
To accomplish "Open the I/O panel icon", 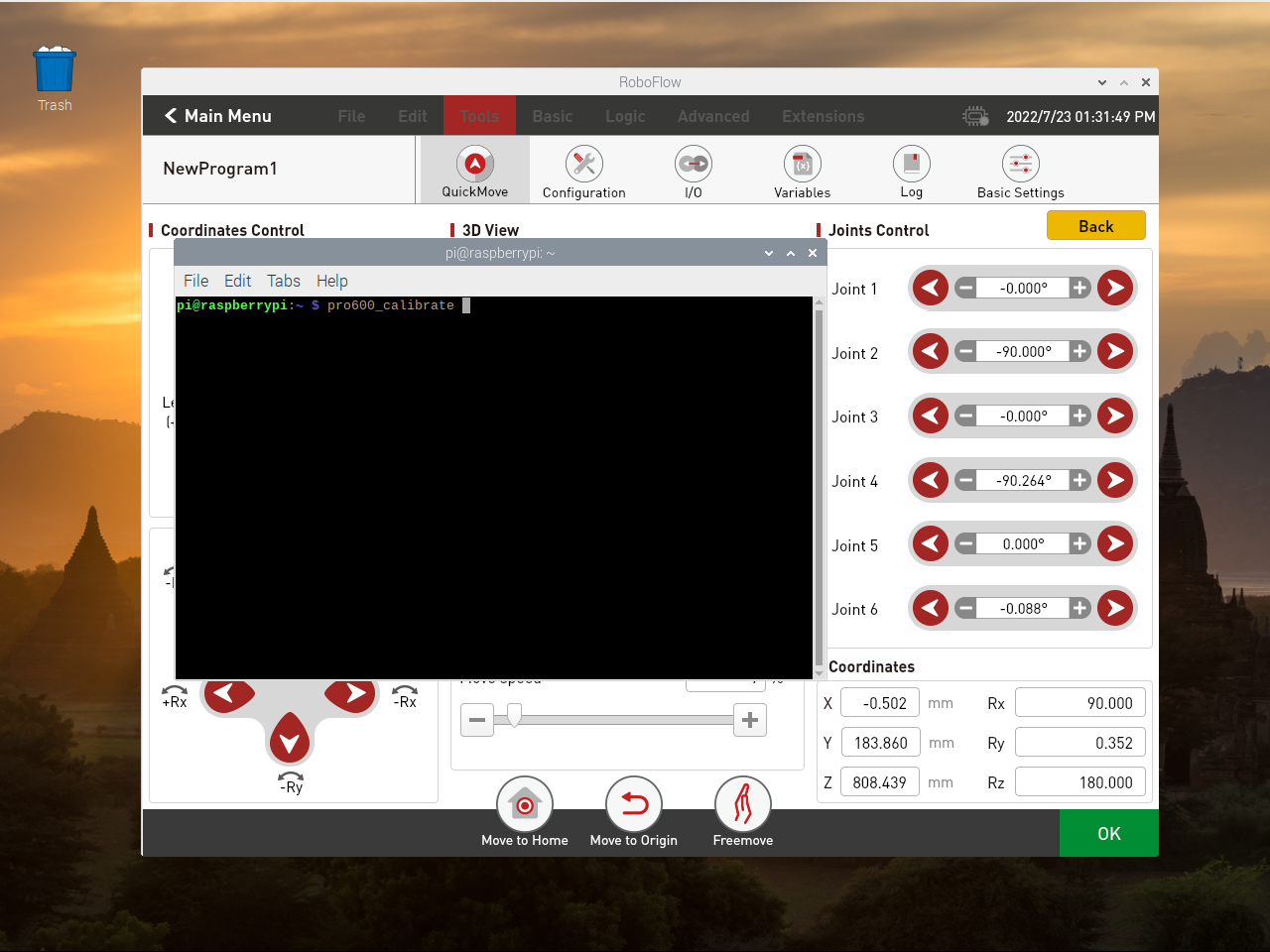I will tap(693, 165).
